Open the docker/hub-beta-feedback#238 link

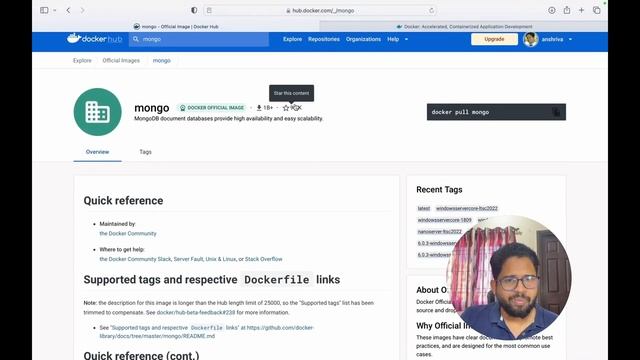[196, 312]
